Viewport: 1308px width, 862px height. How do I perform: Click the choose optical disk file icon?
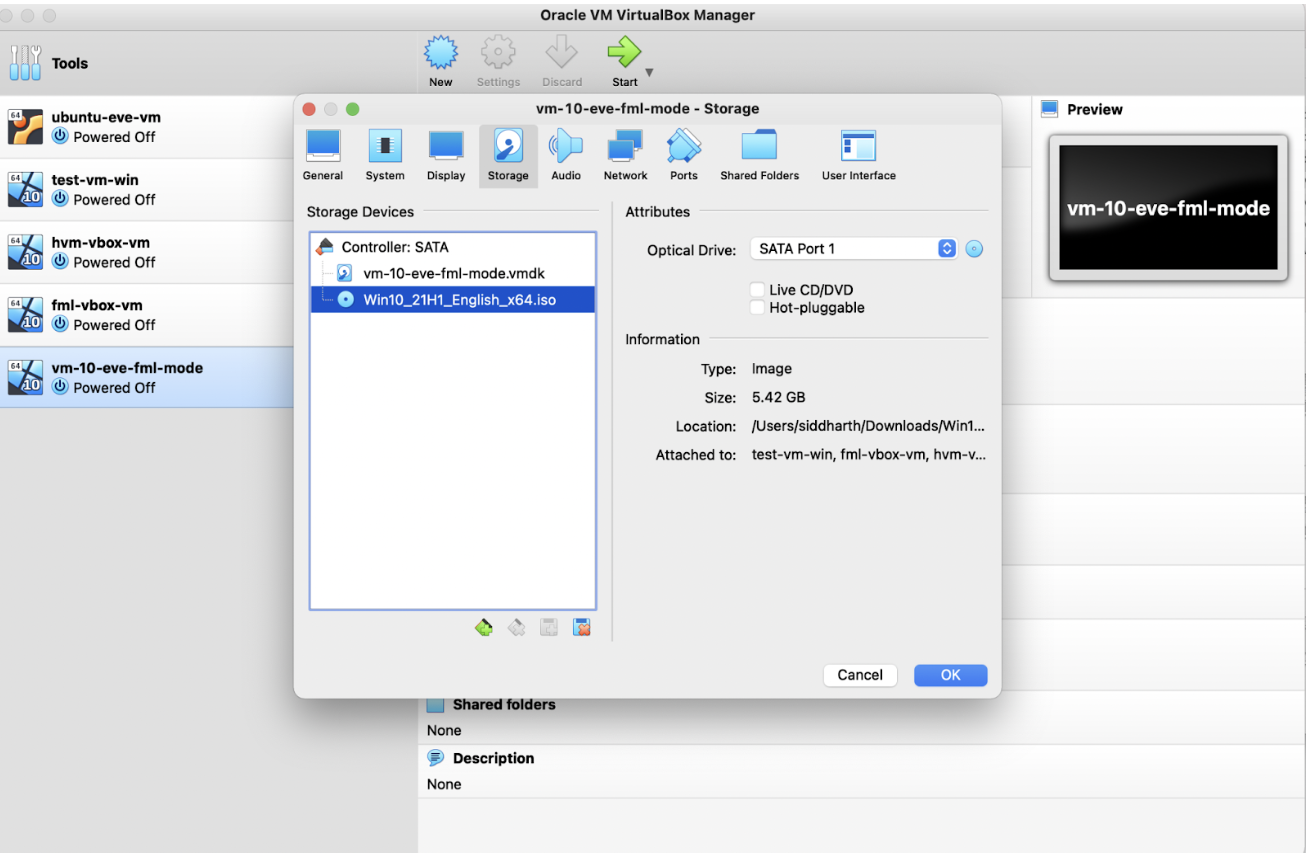(974, 249)
